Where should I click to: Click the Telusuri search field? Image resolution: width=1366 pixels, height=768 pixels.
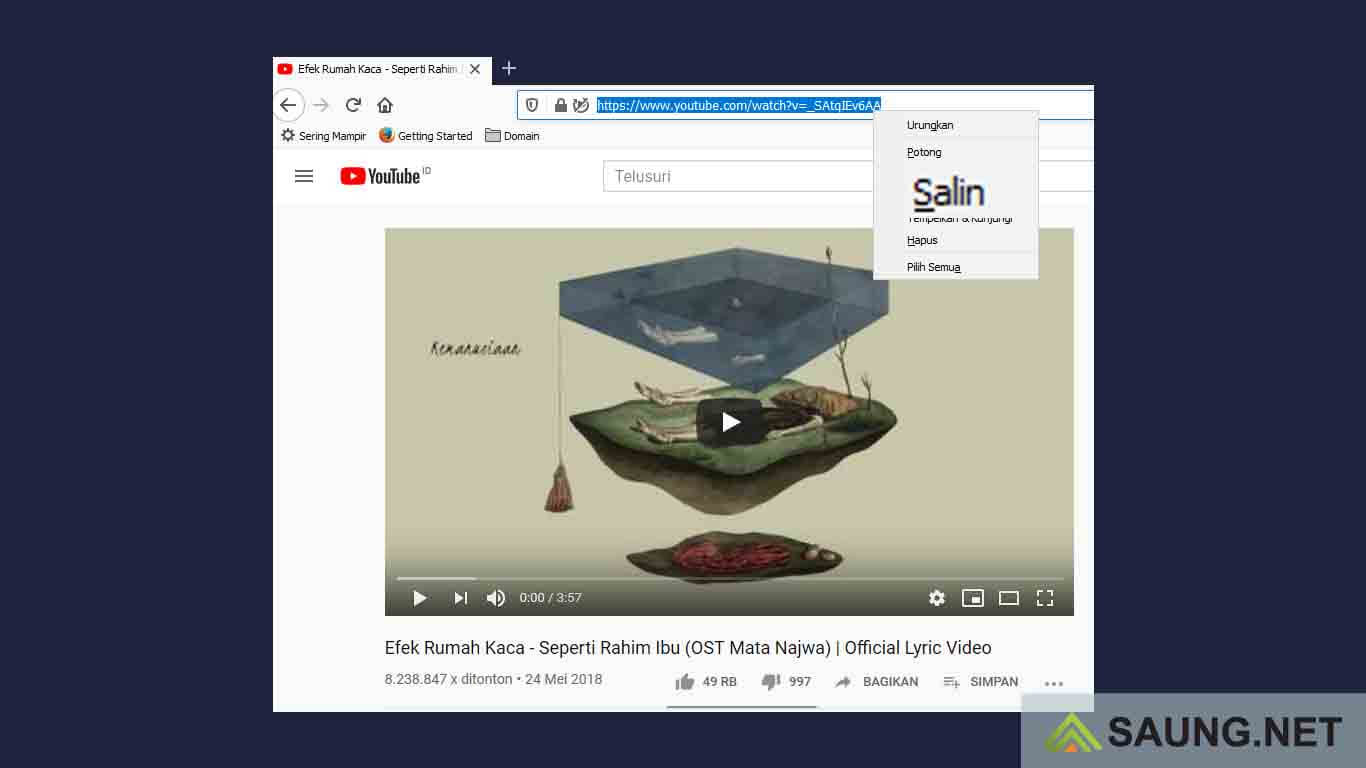click(738, 176)
